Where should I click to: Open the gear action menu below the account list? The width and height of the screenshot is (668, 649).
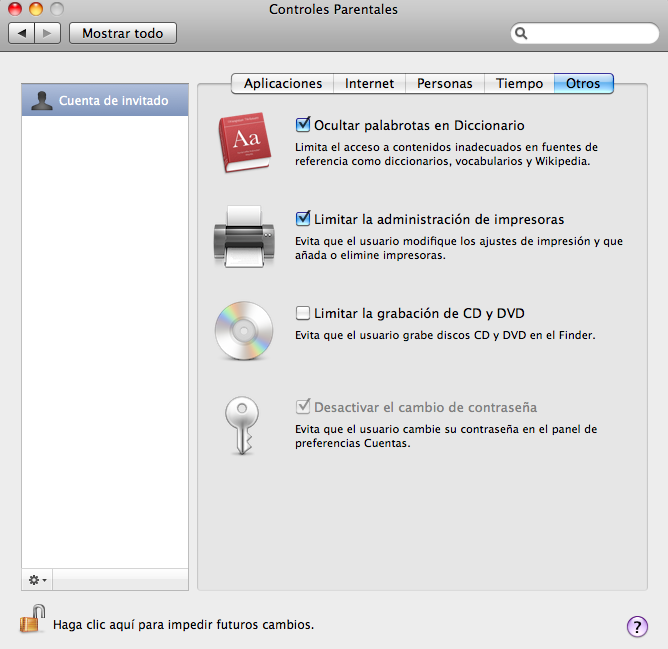38,580
